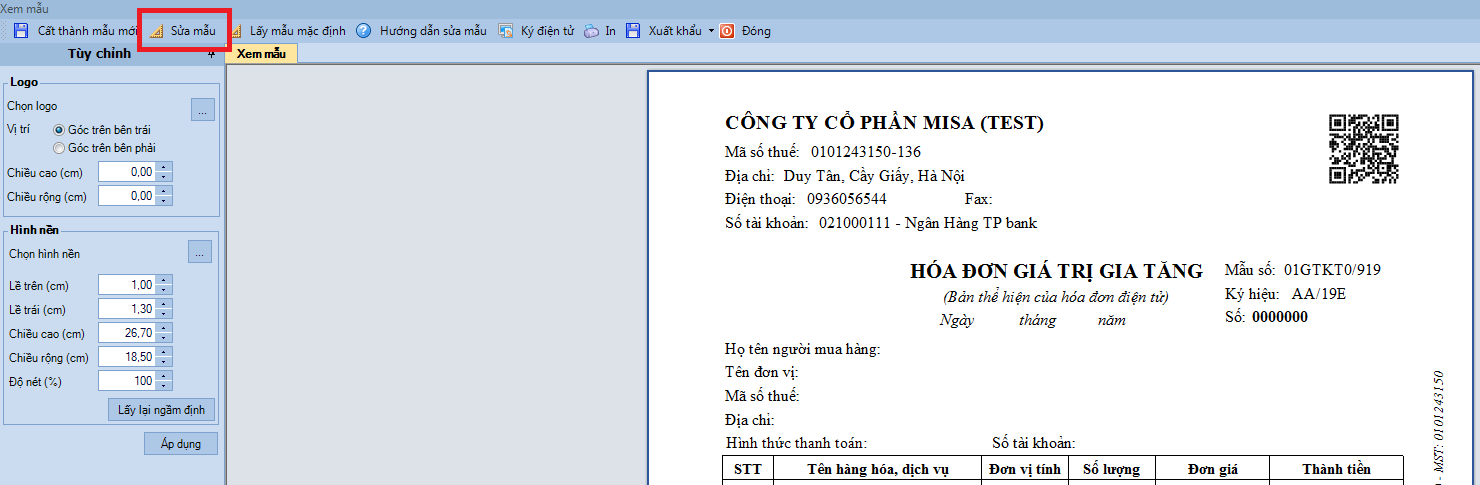
Task: Increase the 'Lề trên (cm)' value
Action: [165, 280]
